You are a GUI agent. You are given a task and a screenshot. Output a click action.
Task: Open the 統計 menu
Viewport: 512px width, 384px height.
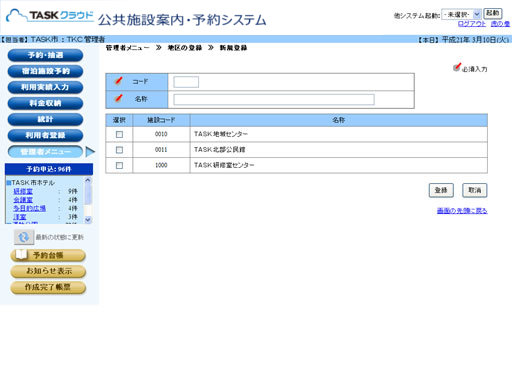tap(45, 119)
